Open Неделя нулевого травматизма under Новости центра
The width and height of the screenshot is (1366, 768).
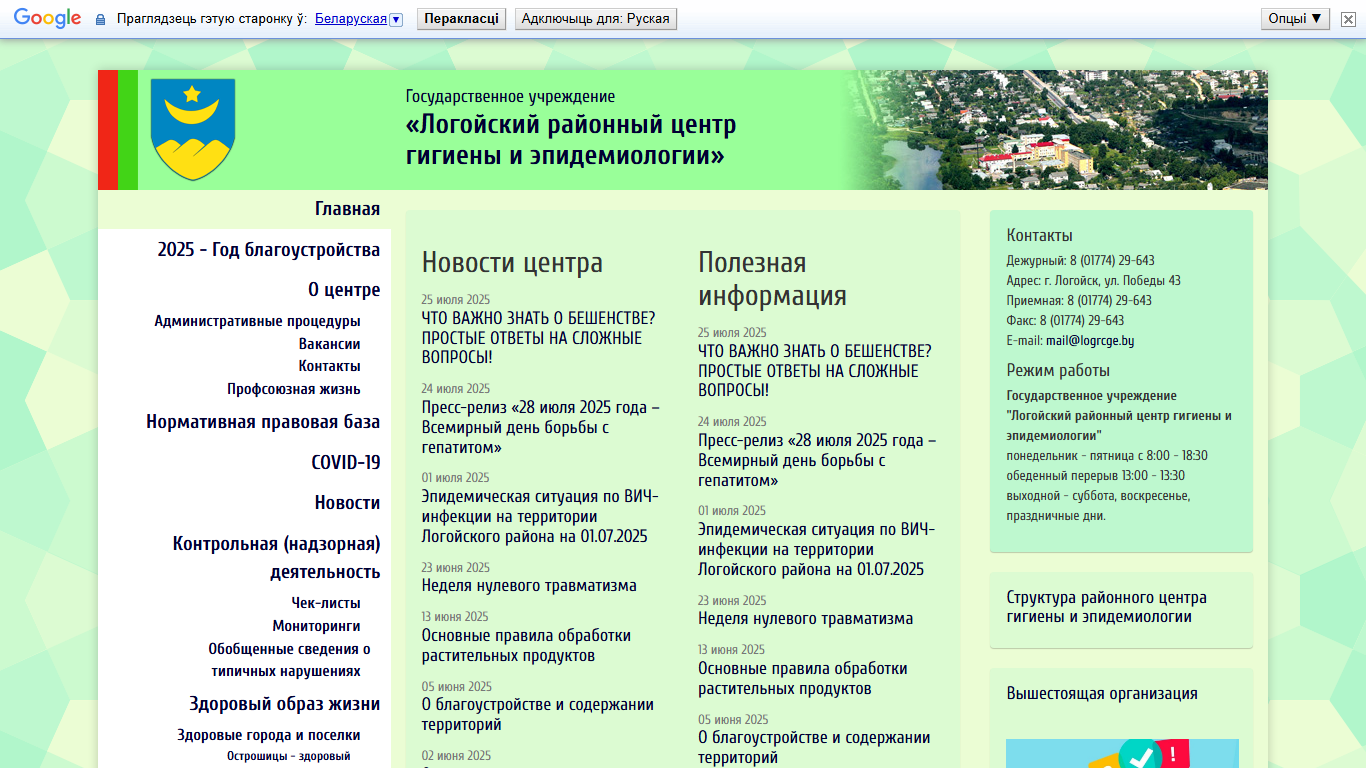coord(529,586)
